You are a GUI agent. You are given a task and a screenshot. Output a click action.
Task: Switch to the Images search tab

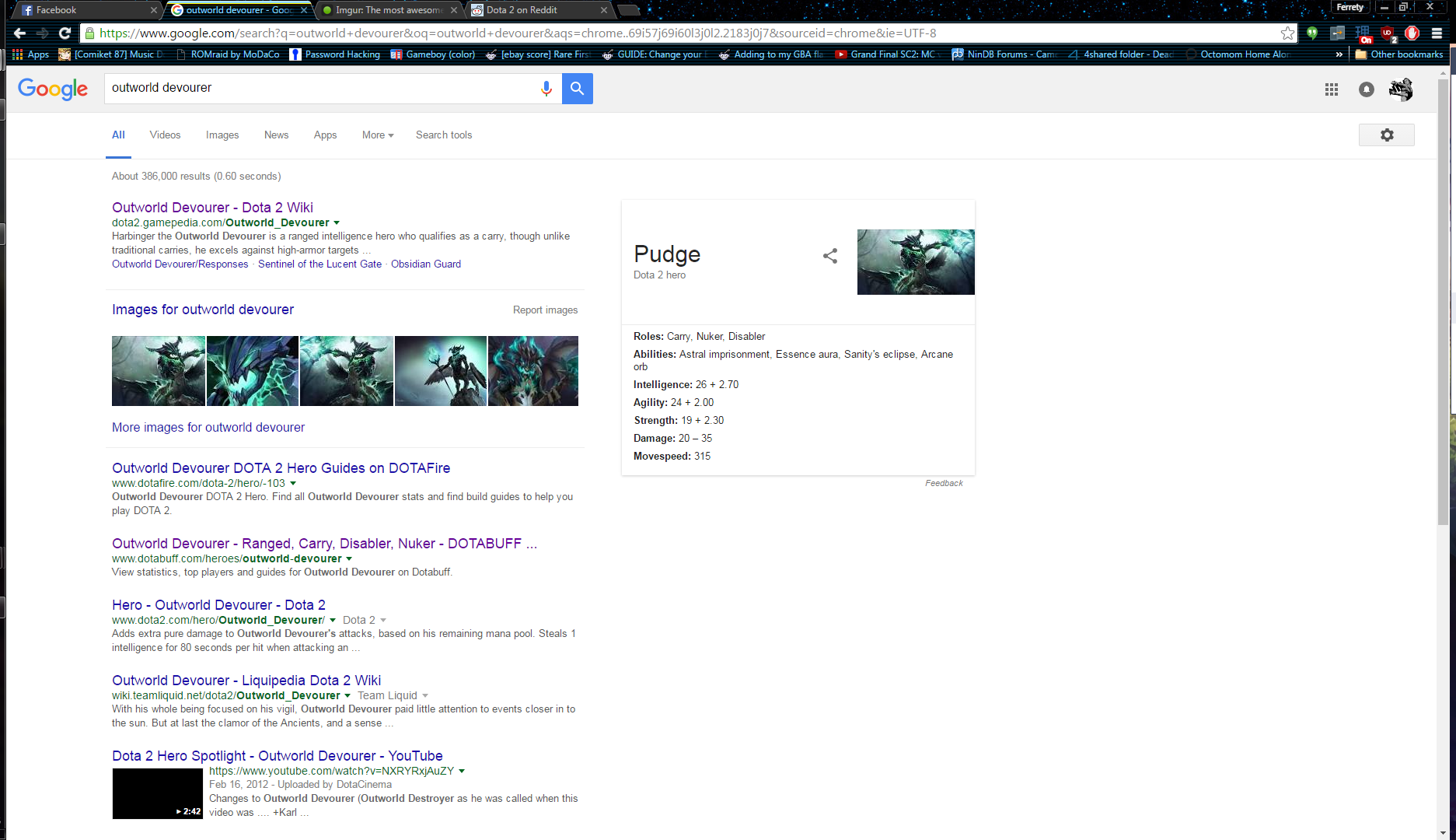(x=222, y=135)
